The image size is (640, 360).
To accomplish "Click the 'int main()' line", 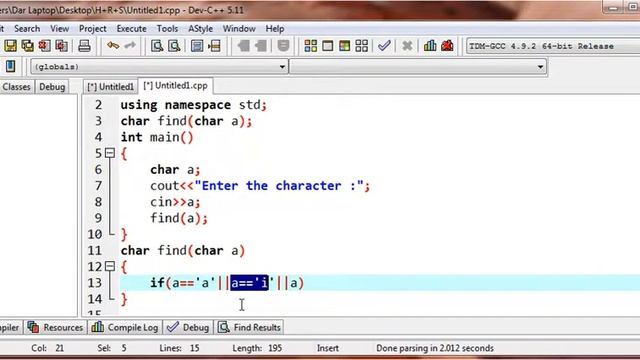I will 157,137.
